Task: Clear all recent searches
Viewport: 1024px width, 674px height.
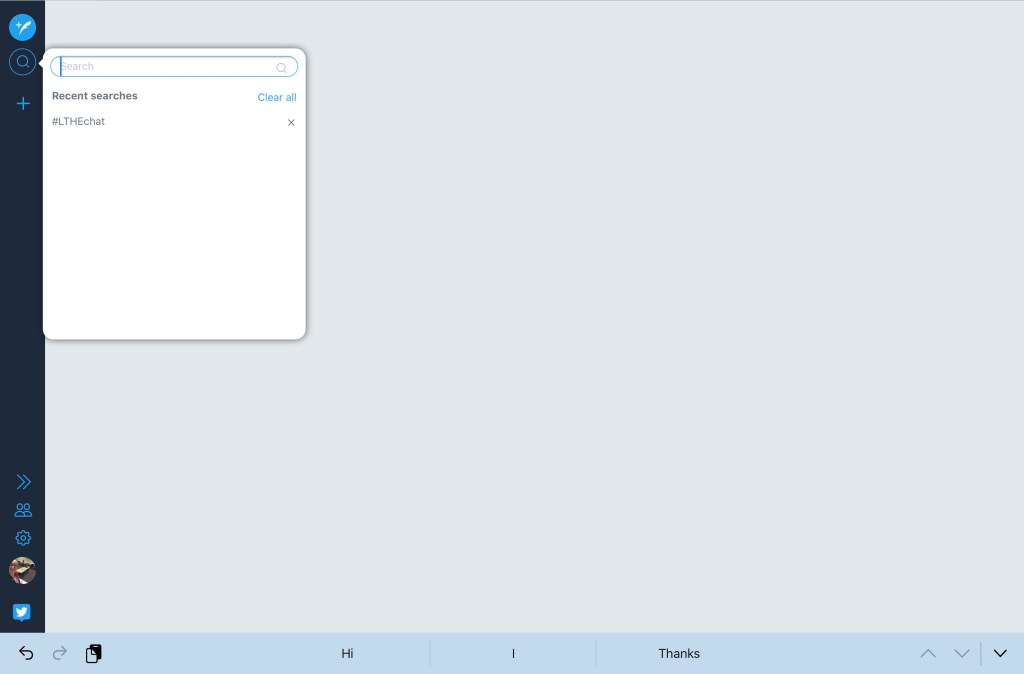Action: pos(277,97)
